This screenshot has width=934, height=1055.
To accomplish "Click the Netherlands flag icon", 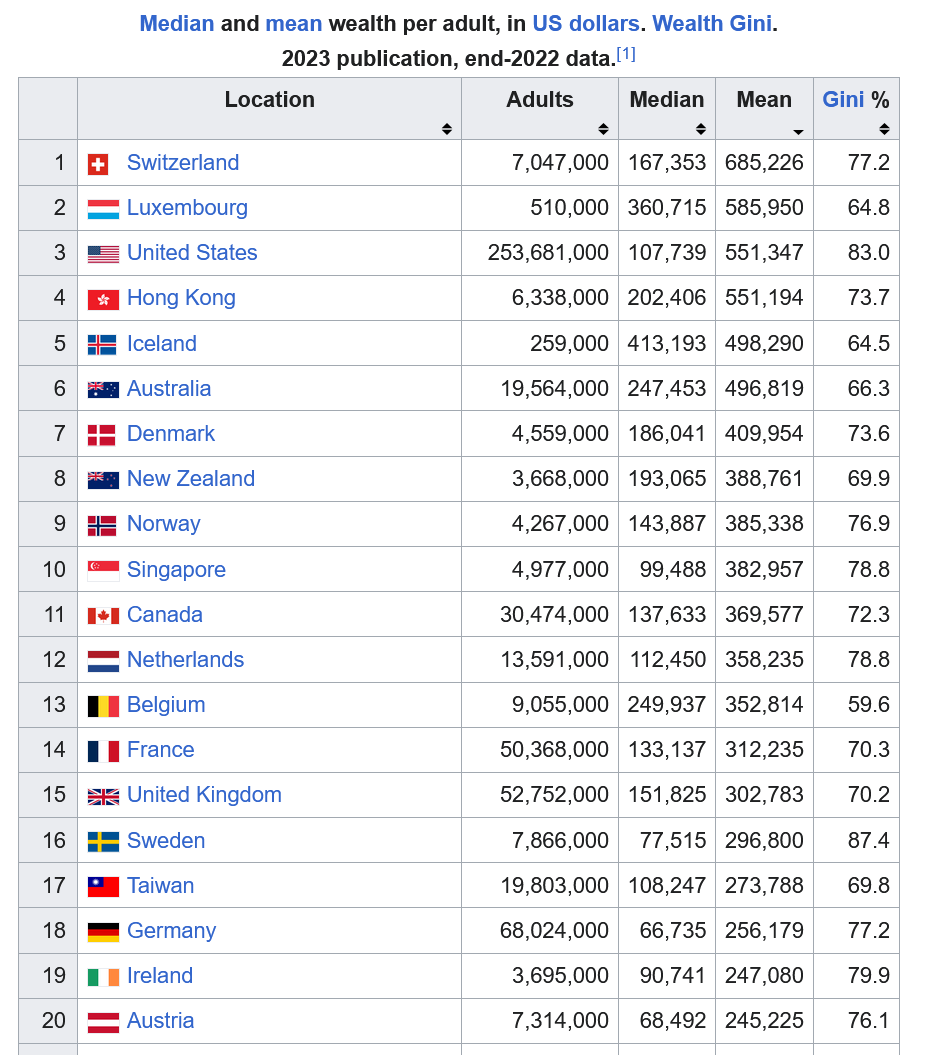I will (103, 661).
